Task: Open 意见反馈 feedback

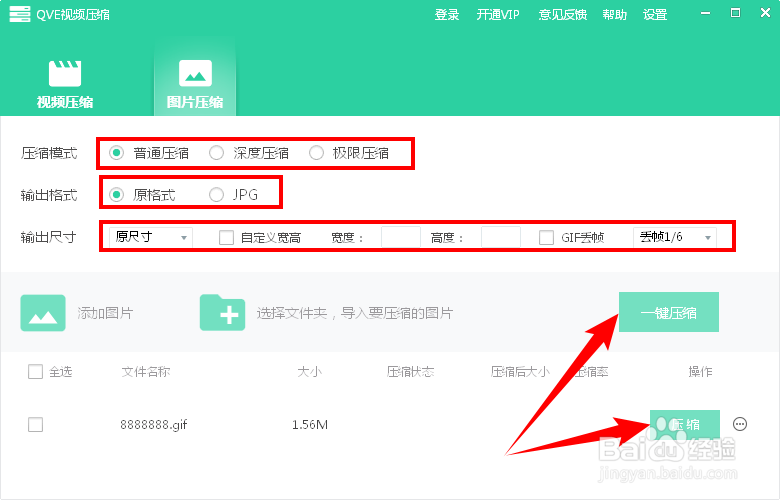Action: tap(563, 15)
